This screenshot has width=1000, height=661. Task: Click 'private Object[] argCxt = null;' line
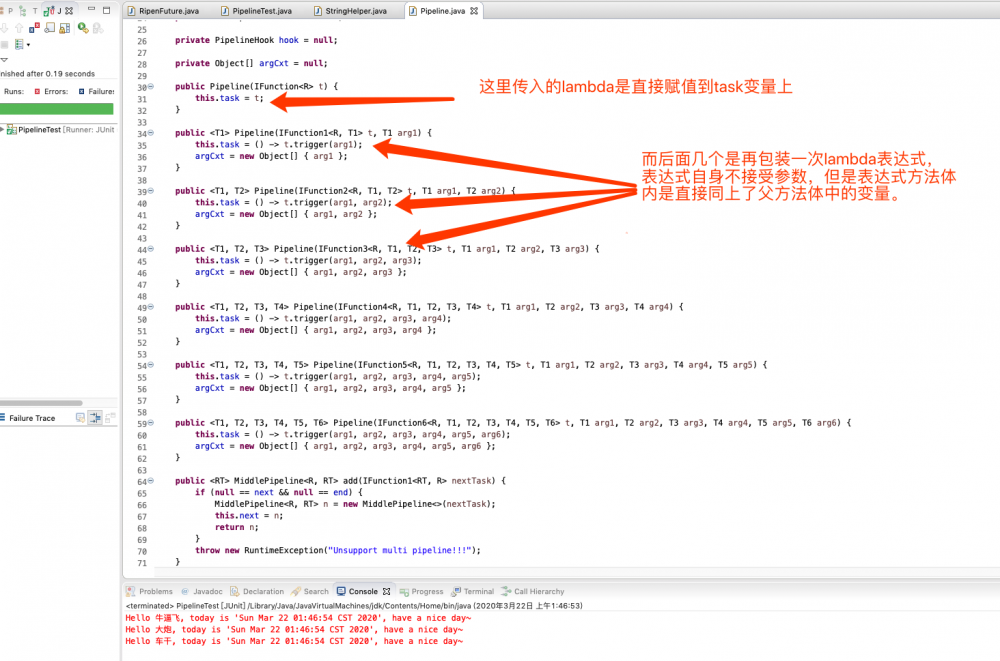[x=251, y=63]
